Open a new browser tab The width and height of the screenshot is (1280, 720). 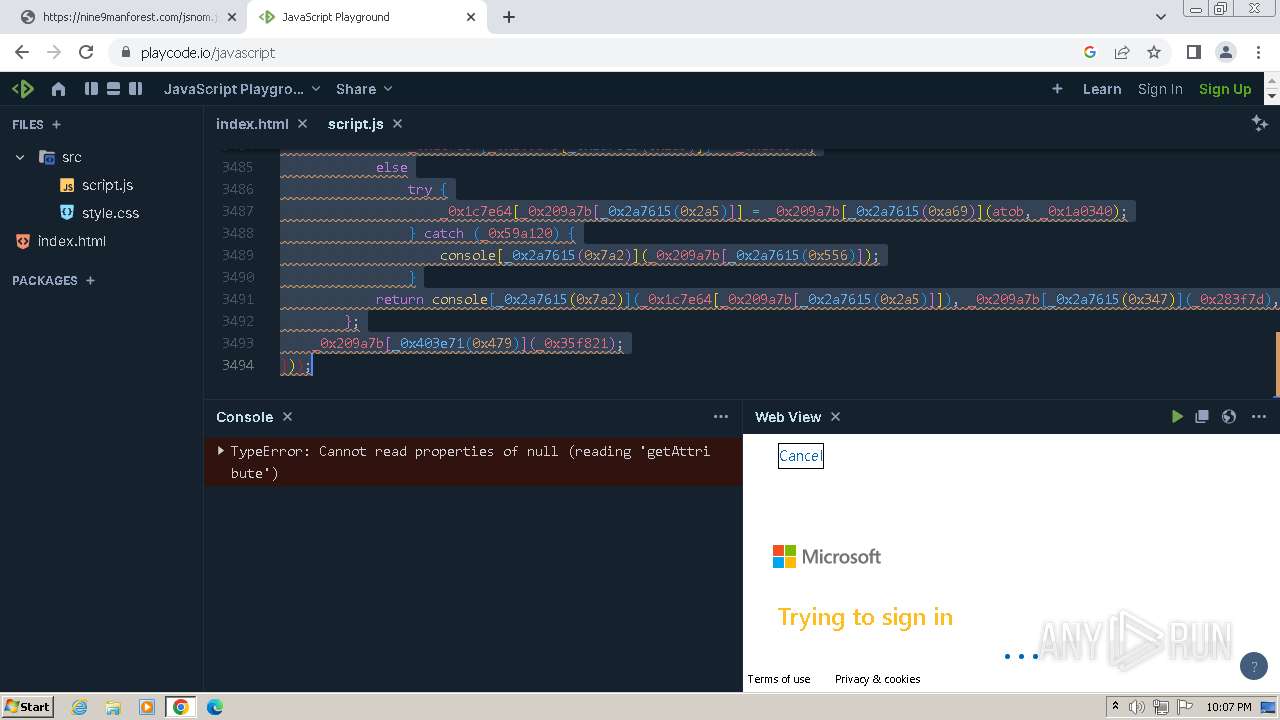point(509,17)
